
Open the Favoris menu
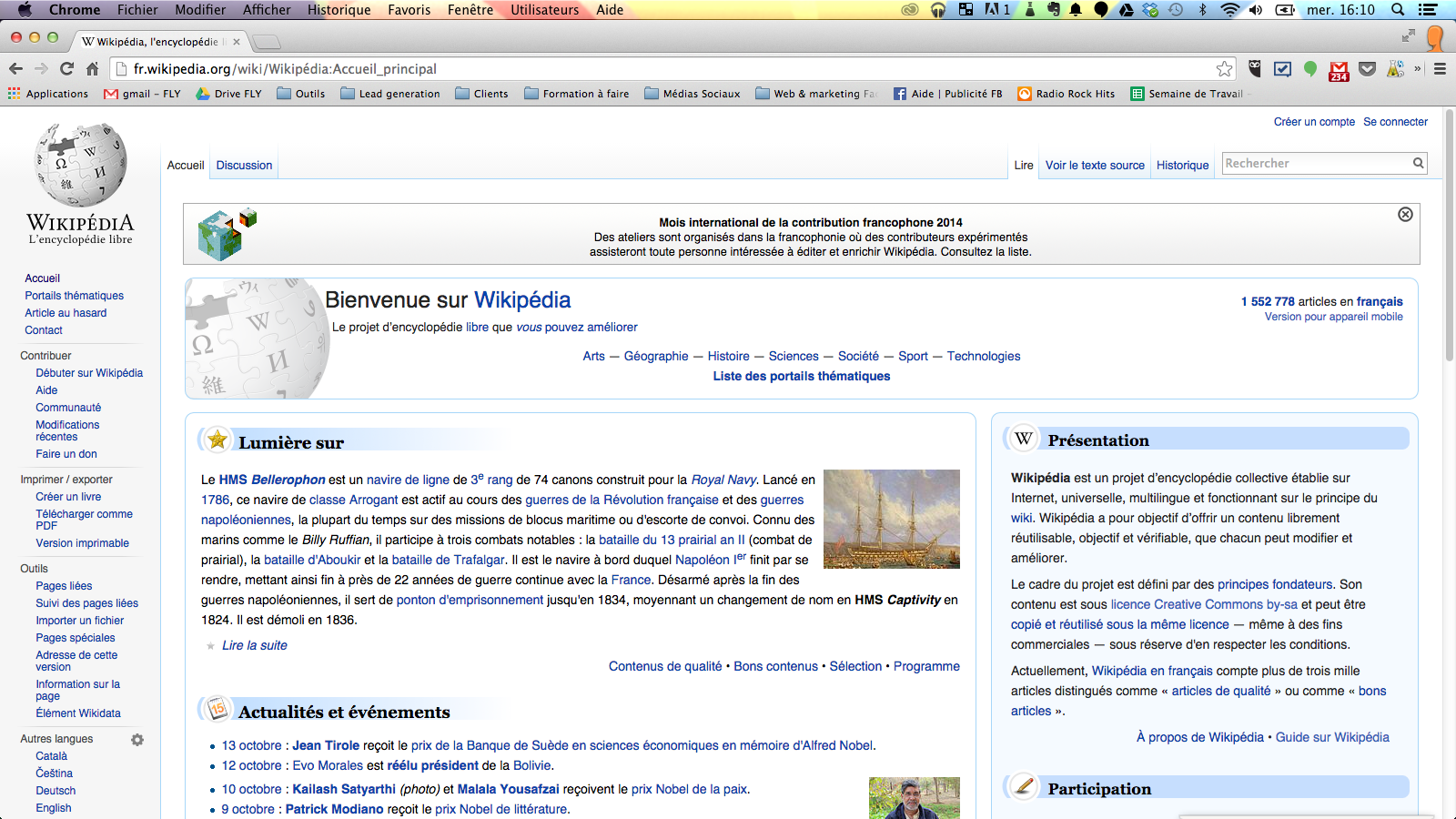point(409,10)
